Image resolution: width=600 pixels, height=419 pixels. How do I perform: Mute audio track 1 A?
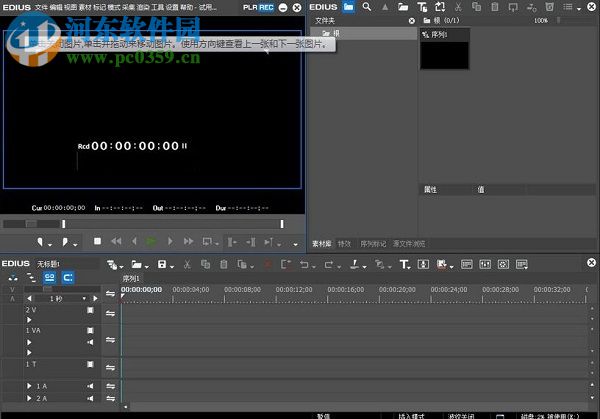click(x=90, y=386)
